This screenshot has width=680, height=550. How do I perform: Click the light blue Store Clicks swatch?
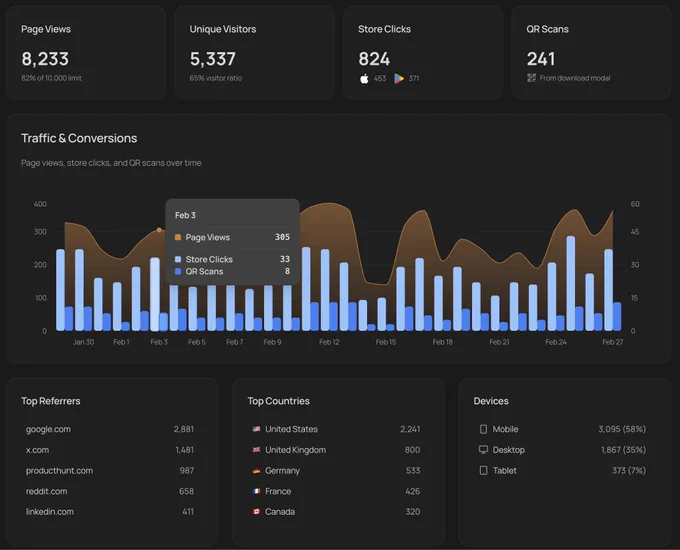(x=178, y=259)
